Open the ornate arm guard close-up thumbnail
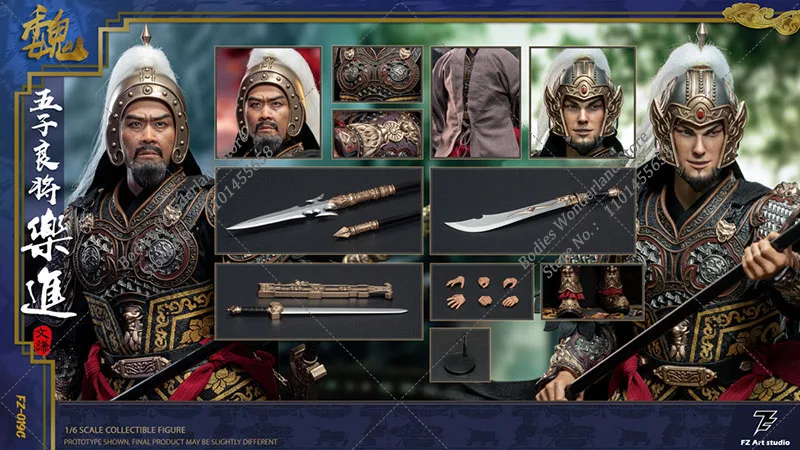This screenshot has width=800, height=450. click(378, 134)
